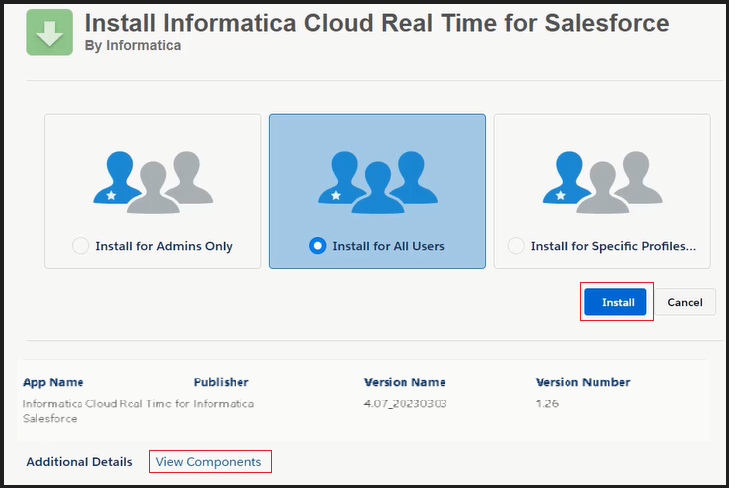Click the Additional Details label
737x488 pixels.
pyautogui.click(x=79, y=462)
